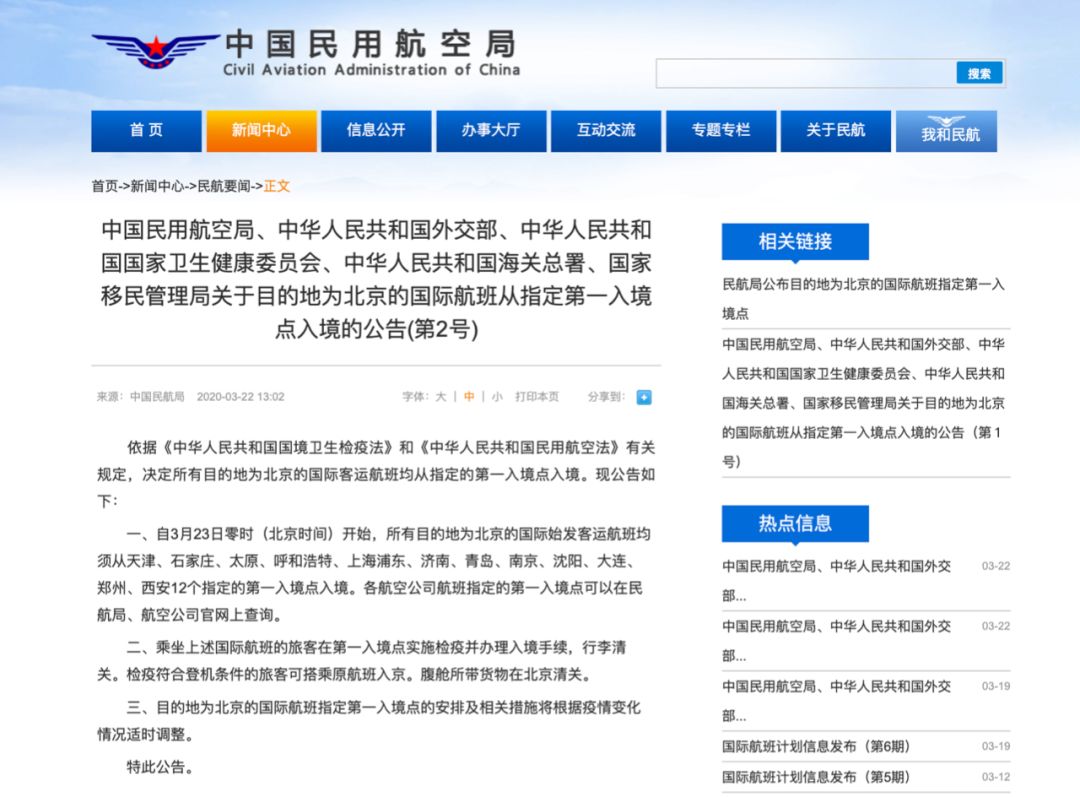Click 打印本页 to print the page

pos(537,397)
